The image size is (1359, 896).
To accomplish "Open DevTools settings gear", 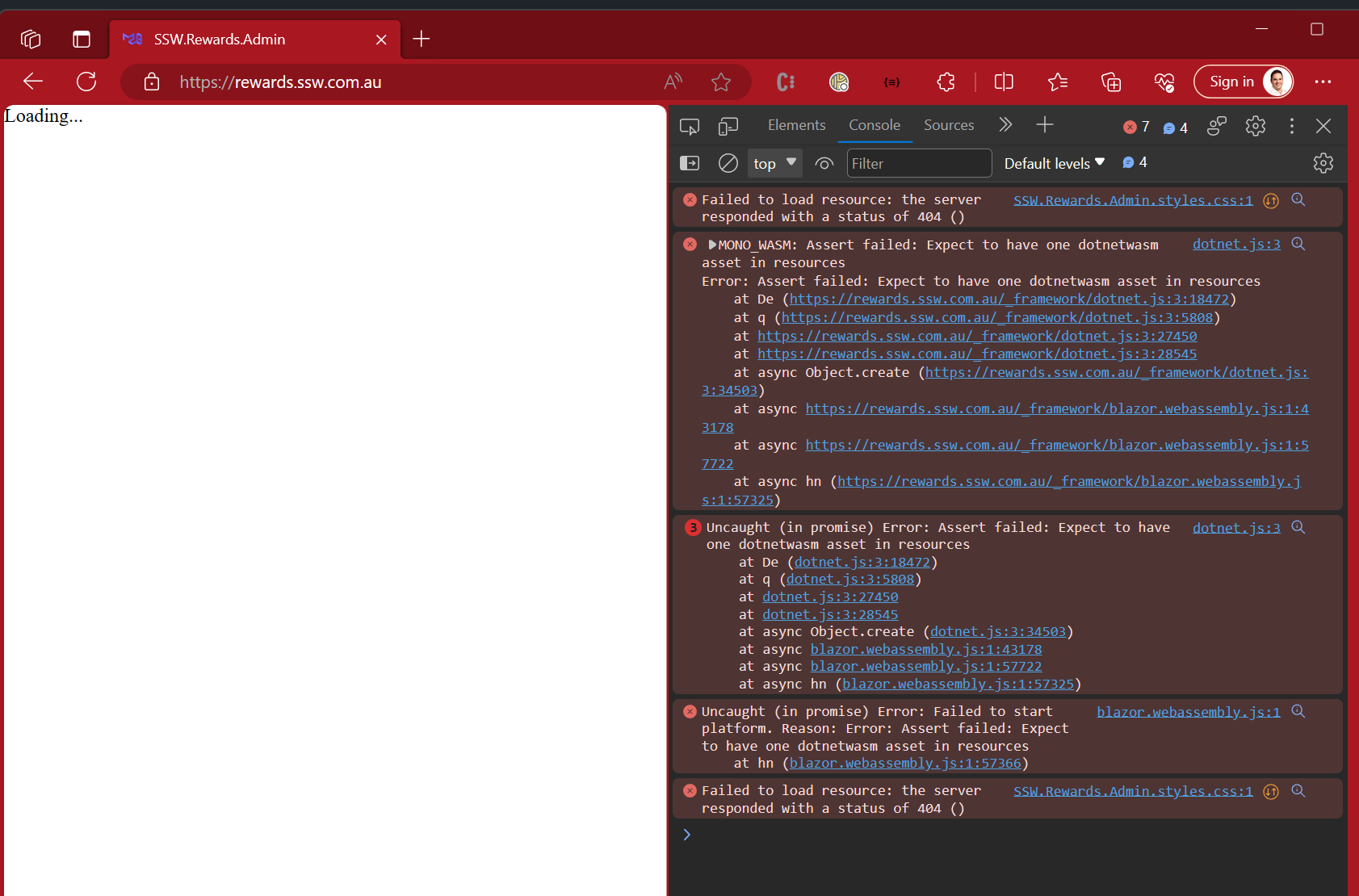I will coord(1255,126).
